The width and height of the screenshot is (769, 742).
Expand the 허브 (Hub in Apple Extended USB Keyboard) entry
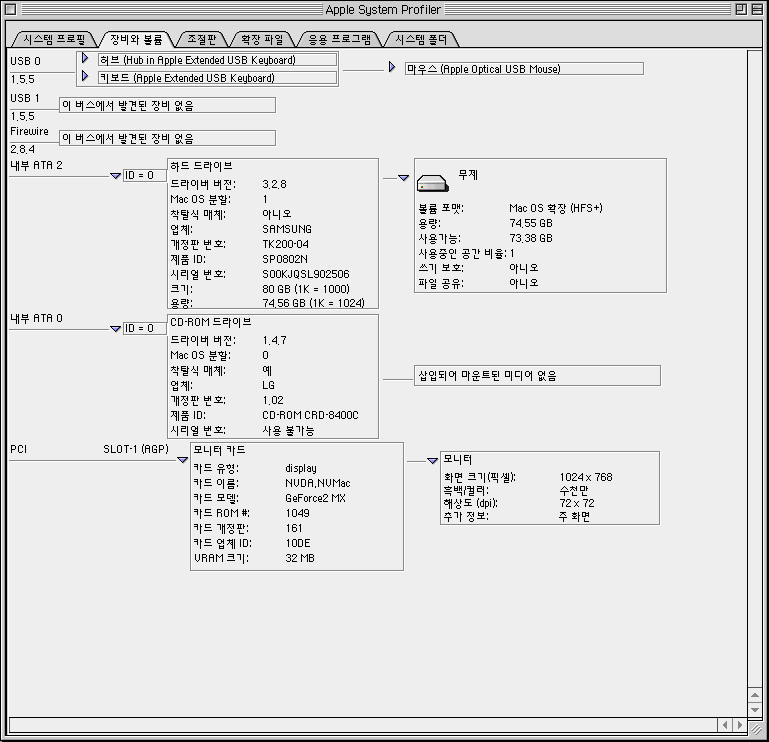click(86, 59)
